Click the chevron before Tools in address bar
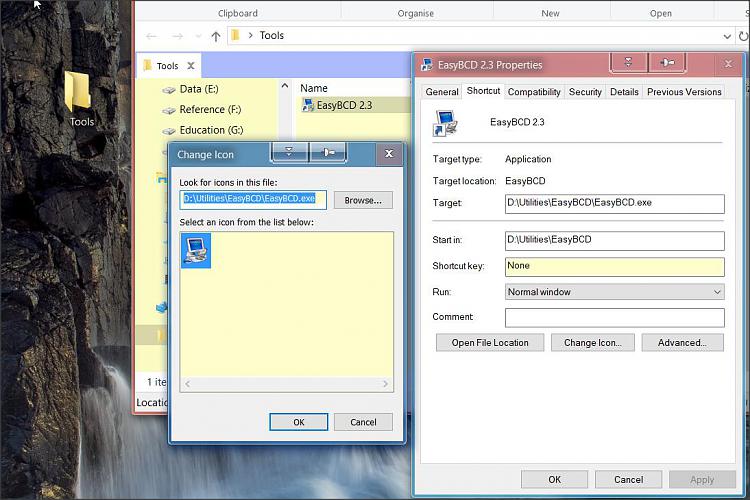Screen dimensions: 750x500 (250, 35)
